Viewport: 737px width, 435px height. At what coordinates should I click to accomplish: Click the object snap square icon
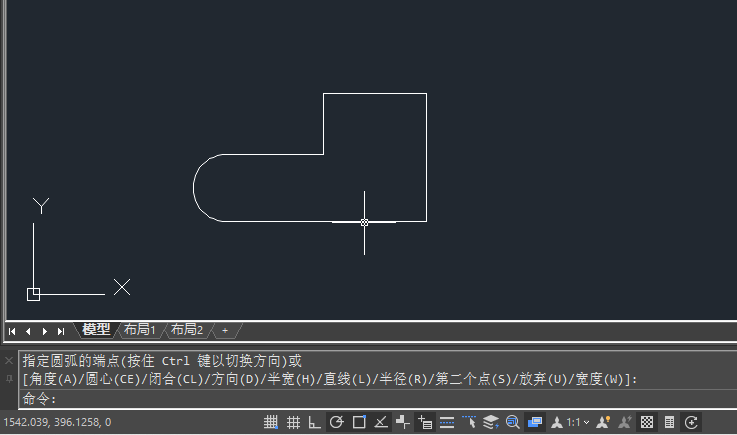click(x=359, y=422)
